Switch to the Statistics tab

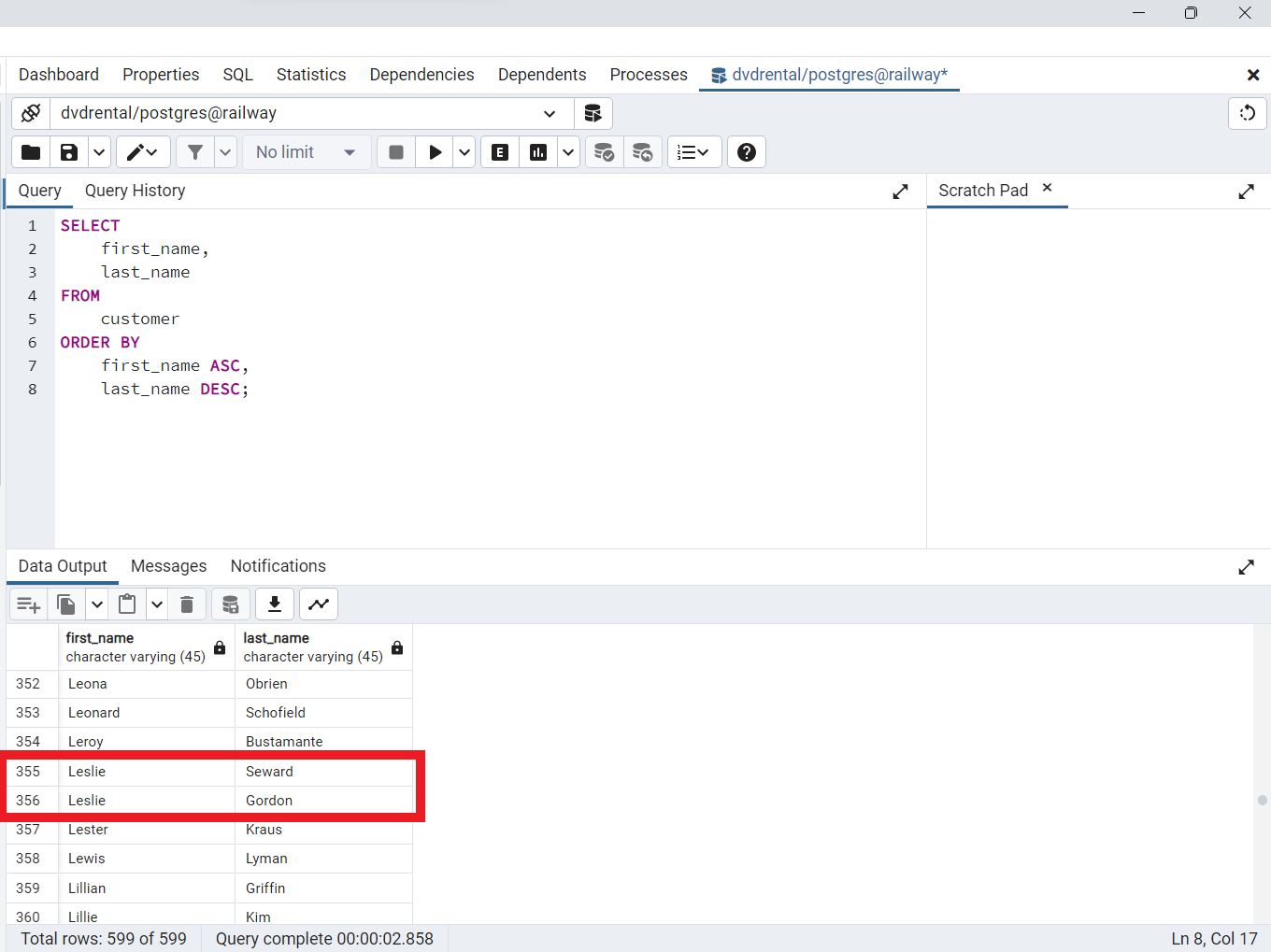311,75
